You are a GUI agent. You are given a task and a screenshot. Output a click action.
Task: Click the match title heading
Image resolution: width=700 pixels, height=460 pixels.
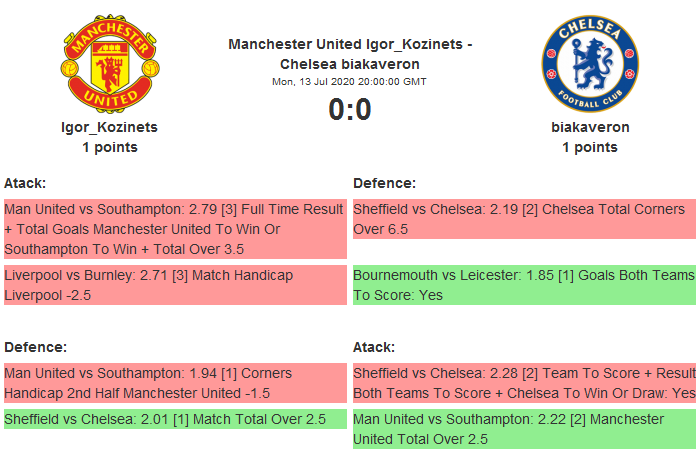pyautogui.click(x=350, y=54)
